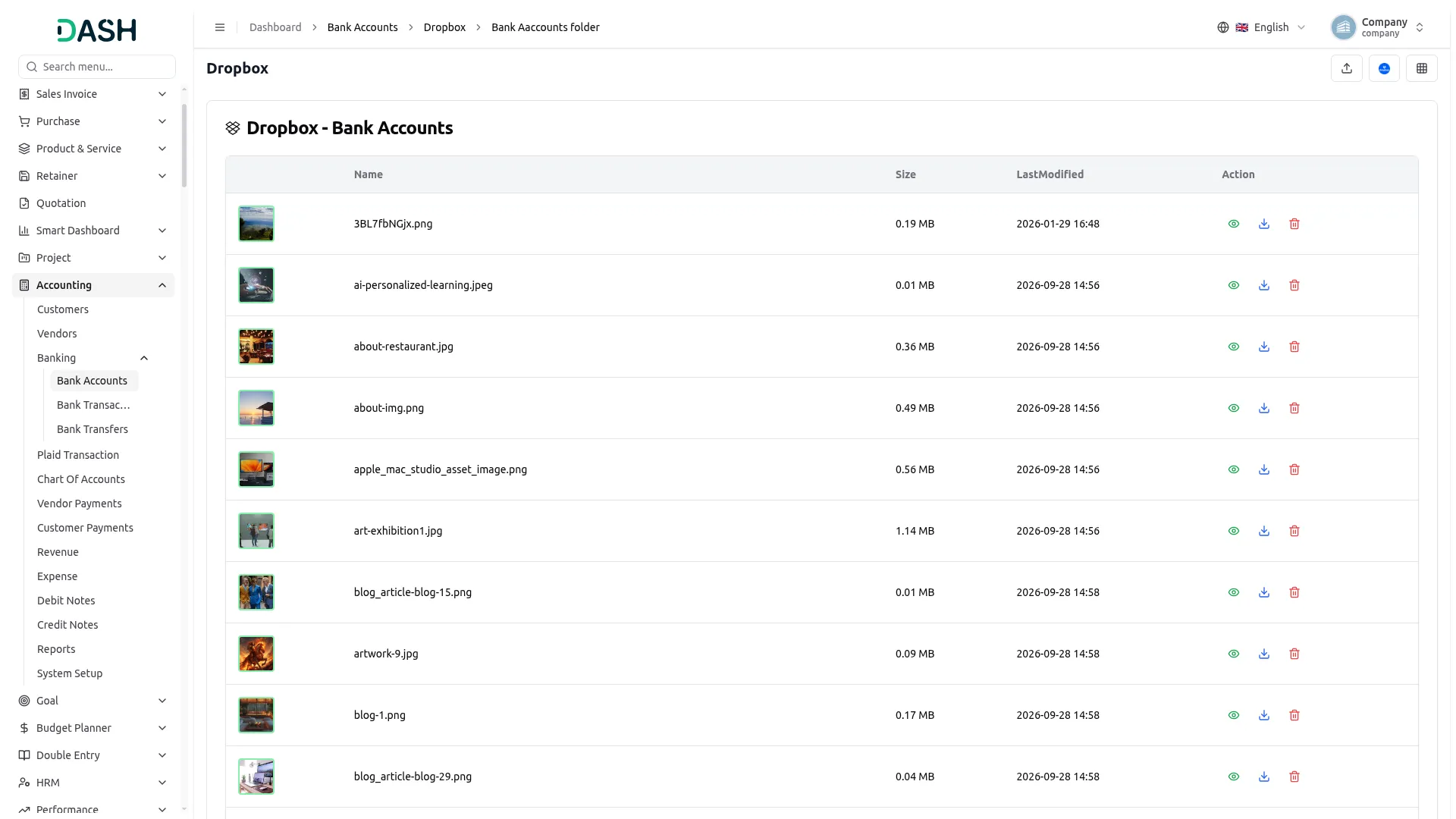This screenshot has width=1456, height=819.
Task: Open Vendor Payments menu item
Action: pos(80,504)
